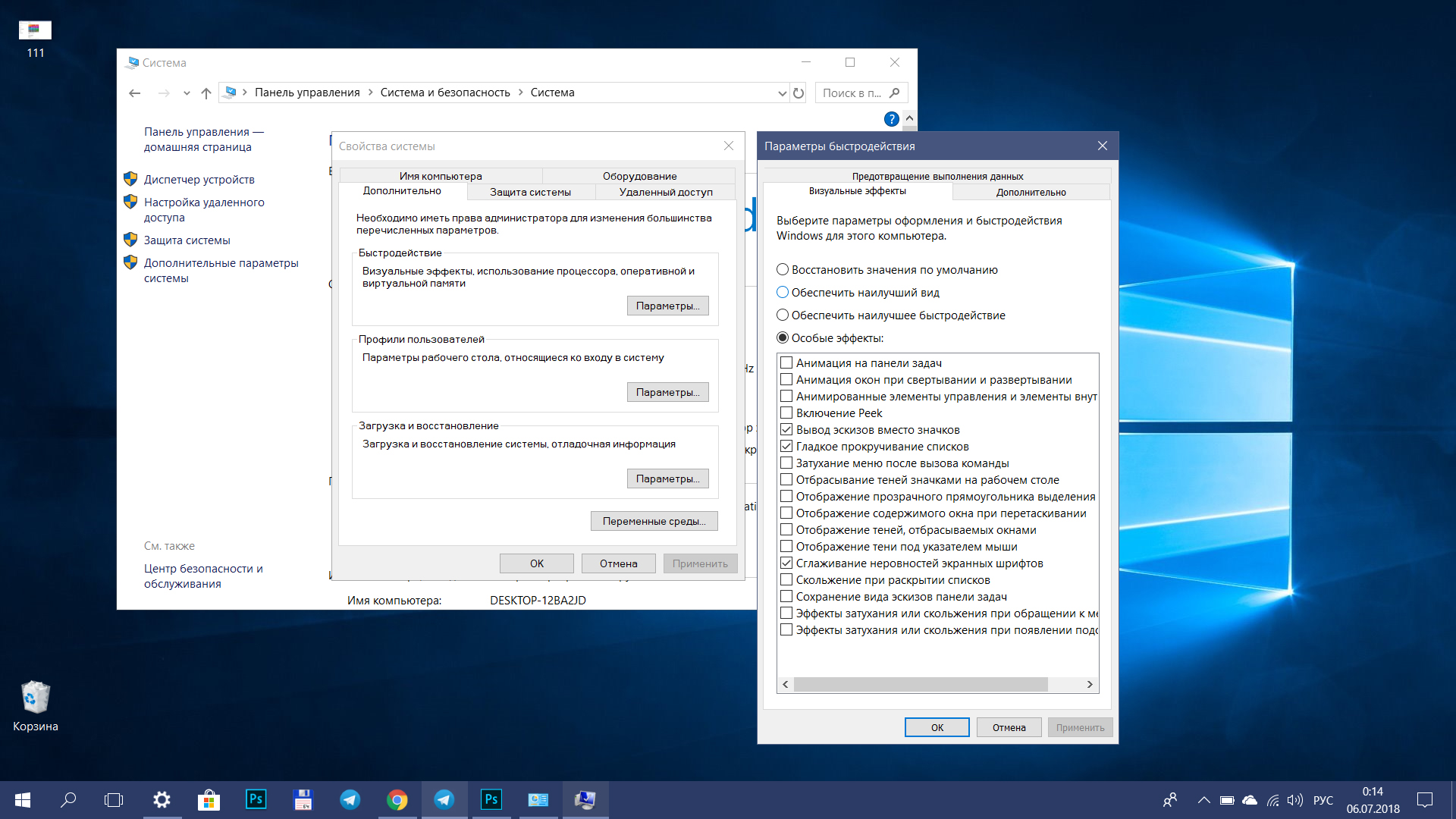Expand the back button history chevron
The width and height of the screenshot is (1456, 819).
(x=187, y=93)
